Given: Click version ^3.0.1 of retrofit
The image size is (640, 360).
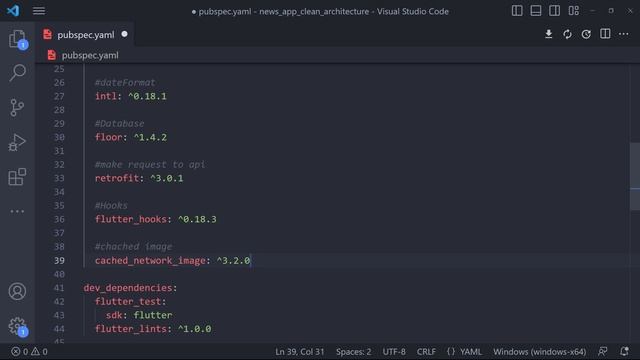Looking at the screenshot, I should click(167, 178).
